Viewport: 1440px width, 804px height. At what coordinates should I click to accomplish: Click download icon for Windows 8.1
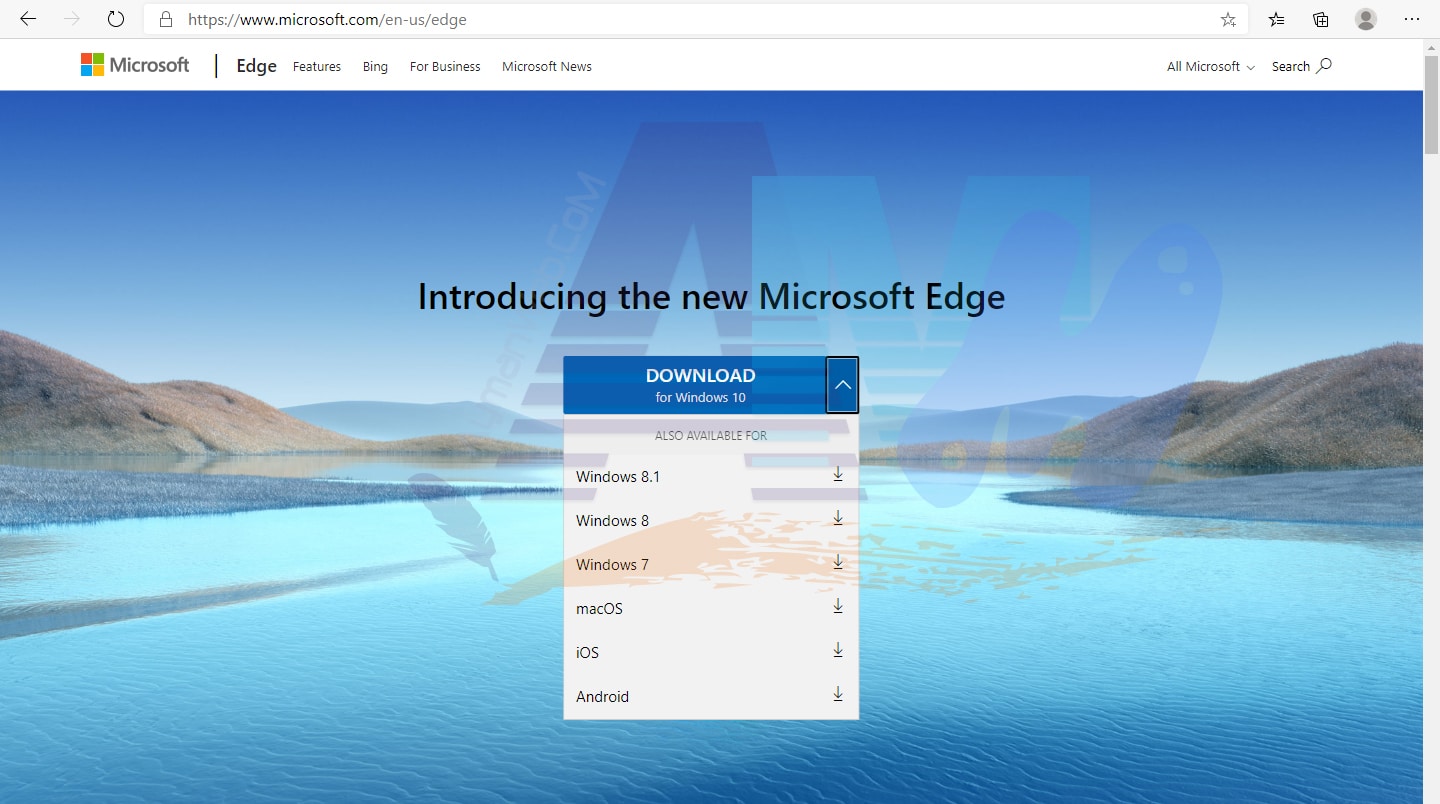[x=838, y=474]
